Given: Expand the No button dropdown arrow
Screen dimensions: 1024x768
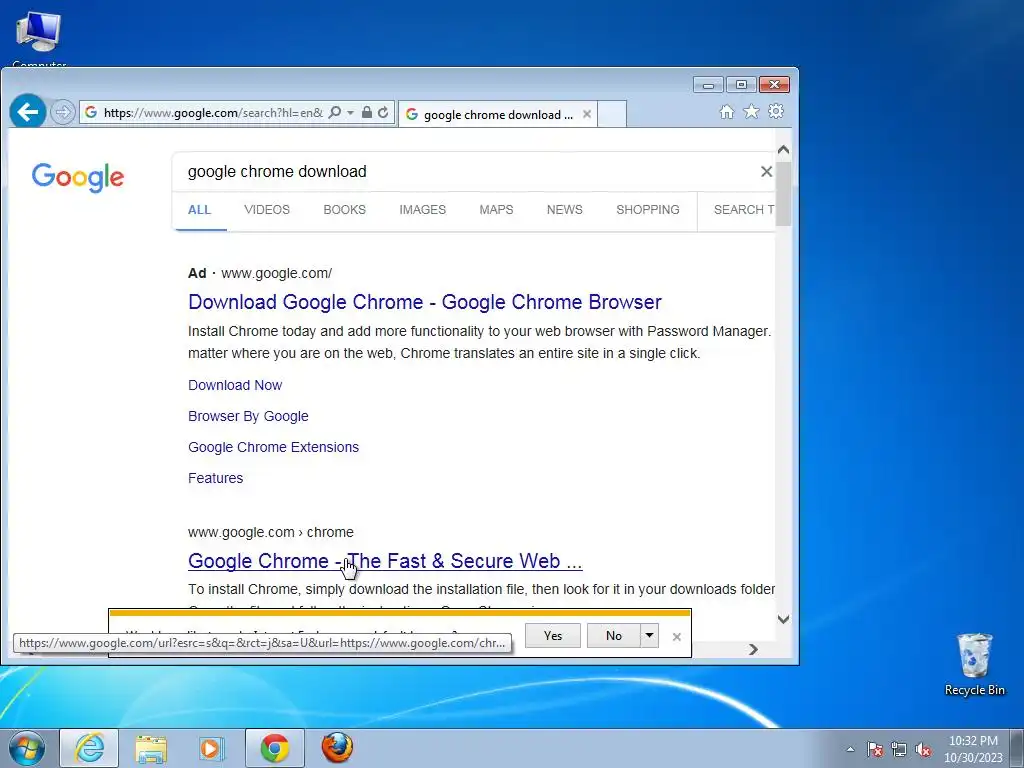Looking at the screenshot, I should pos(649,635).
